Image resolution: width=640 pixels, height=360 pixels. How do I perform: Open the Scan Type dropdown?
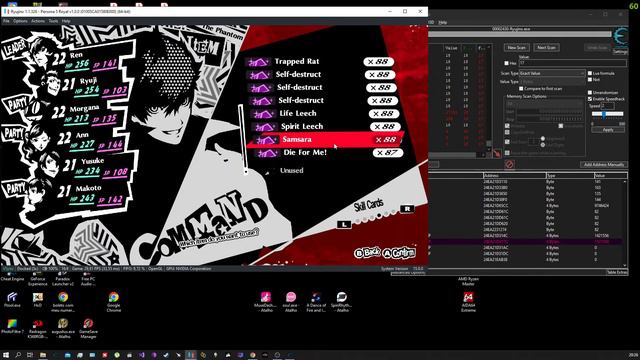pyautogui.click(x=552, y=73)
